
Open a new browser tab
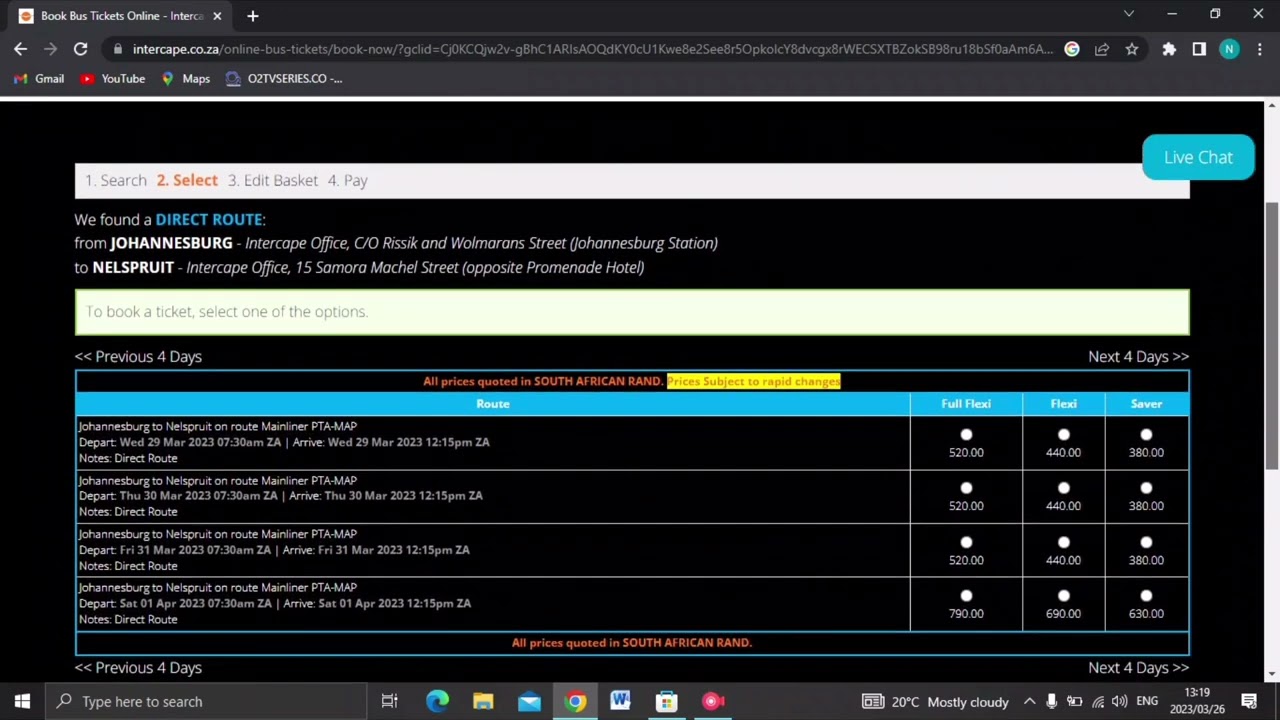coord(253,16)
